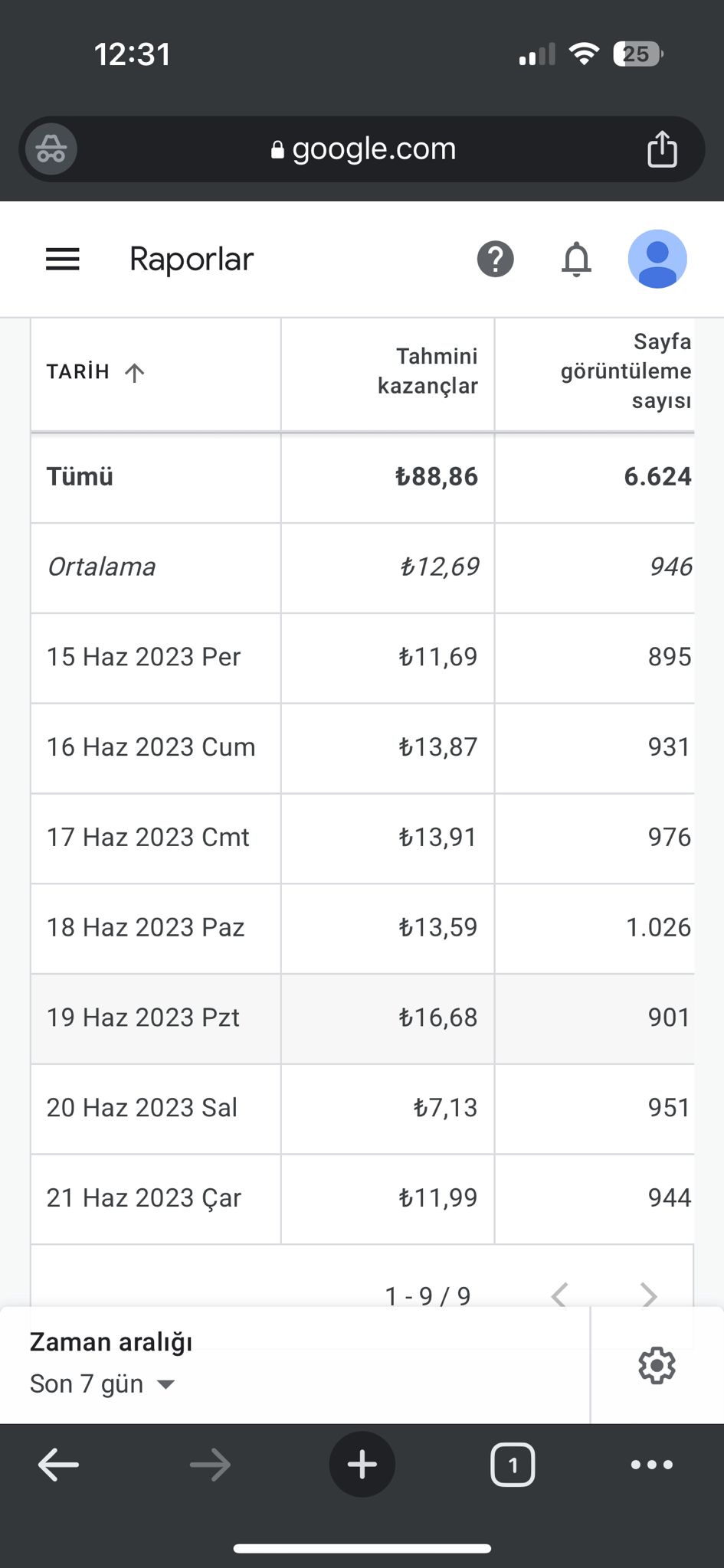
Task: Select the Tahmini kazançlar column header
Action: (x=428, y=371)
